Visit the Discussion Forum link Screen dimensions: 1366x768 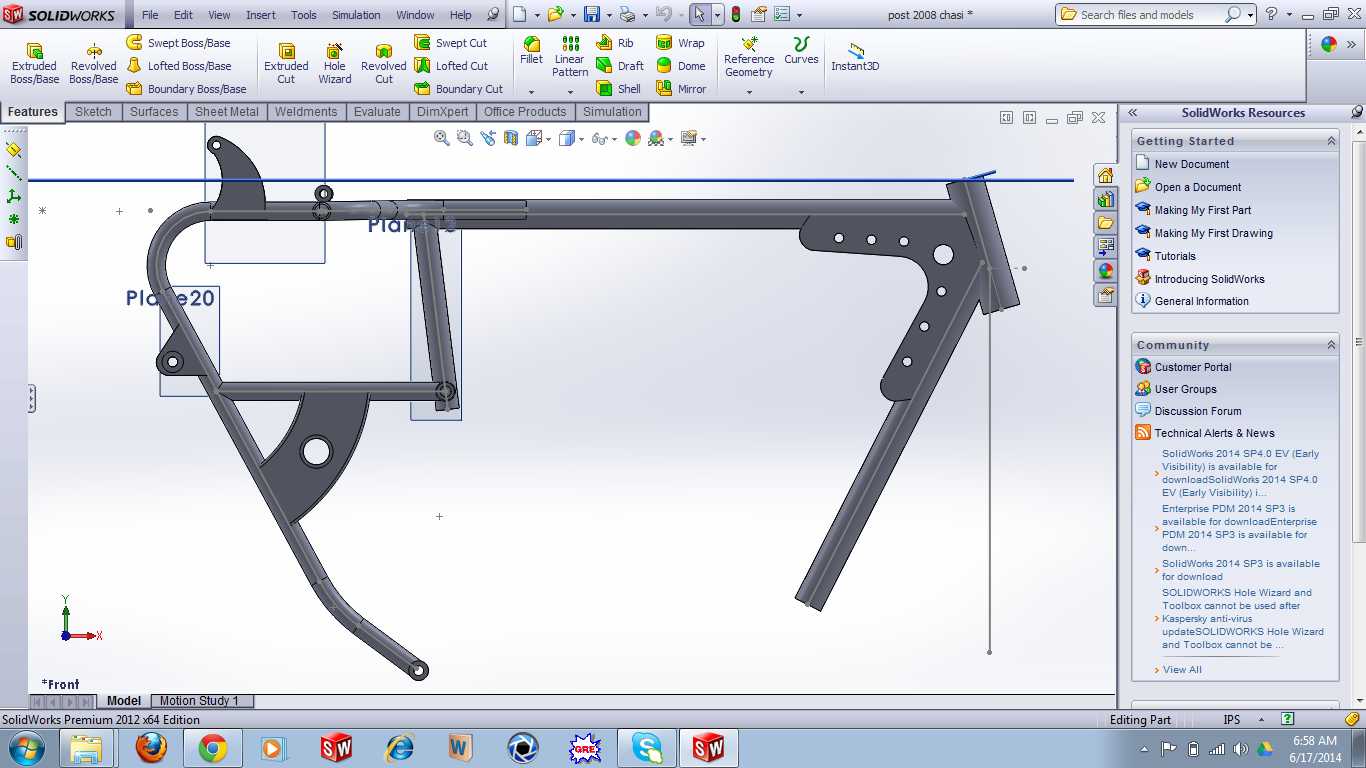click(1198, 411)
